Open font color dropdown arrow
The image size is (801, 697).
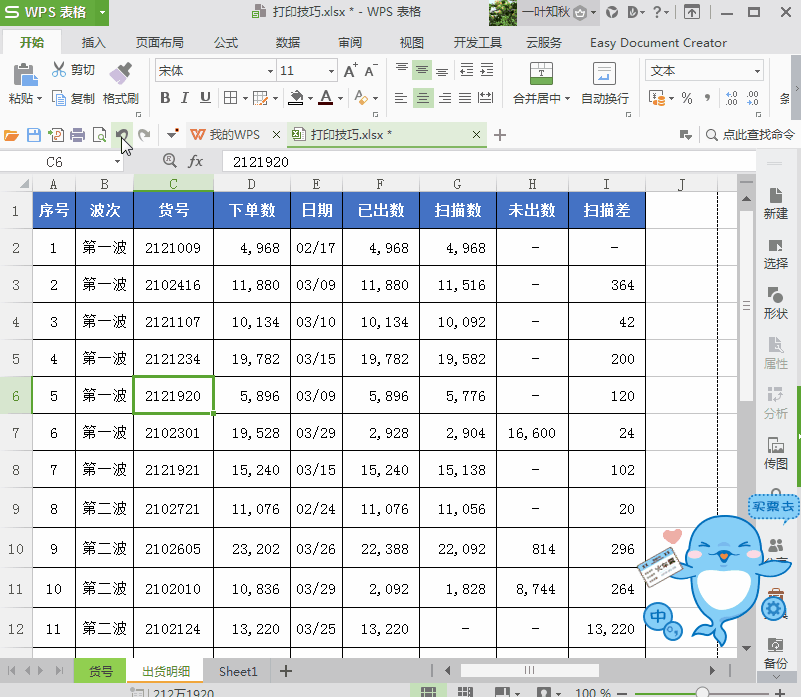pos(340,98)
